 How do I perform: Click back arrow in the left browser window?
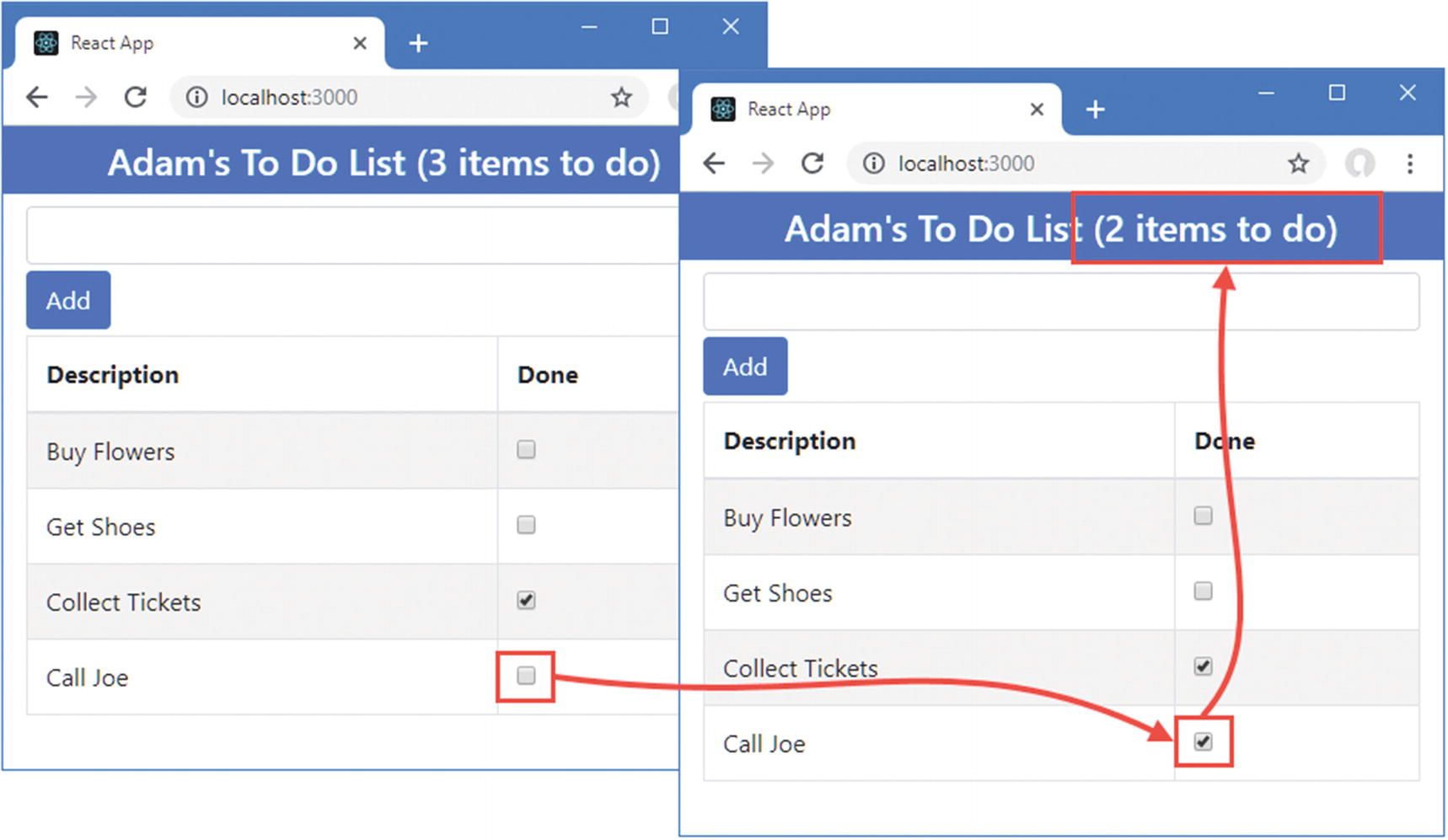pos(37,98)
